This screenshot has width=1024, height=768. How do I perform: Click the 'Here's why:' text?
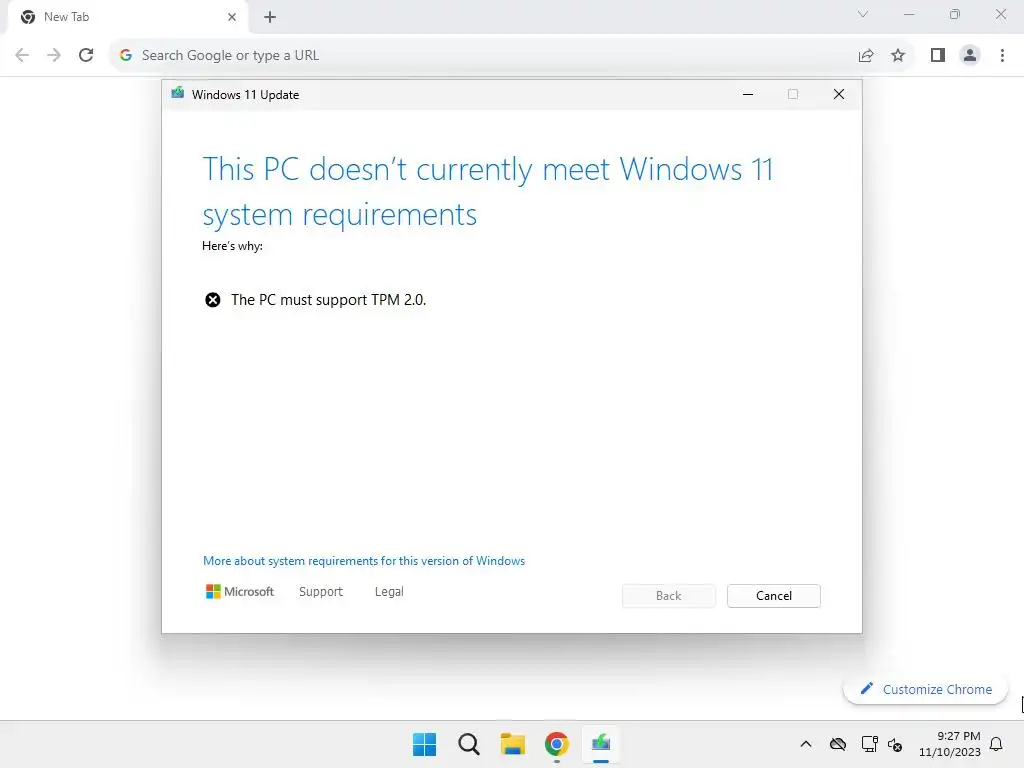232,246
